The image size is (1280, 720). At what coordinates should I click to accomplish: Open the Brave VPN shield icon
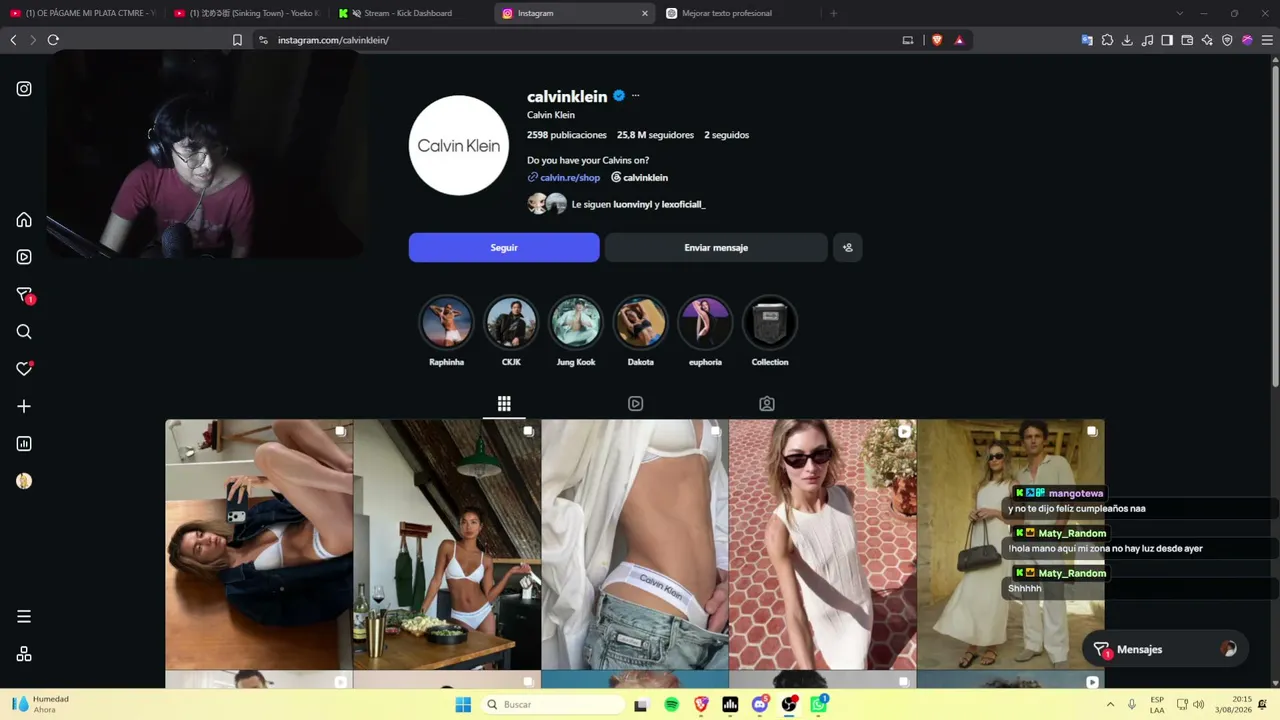(1227, 40)
